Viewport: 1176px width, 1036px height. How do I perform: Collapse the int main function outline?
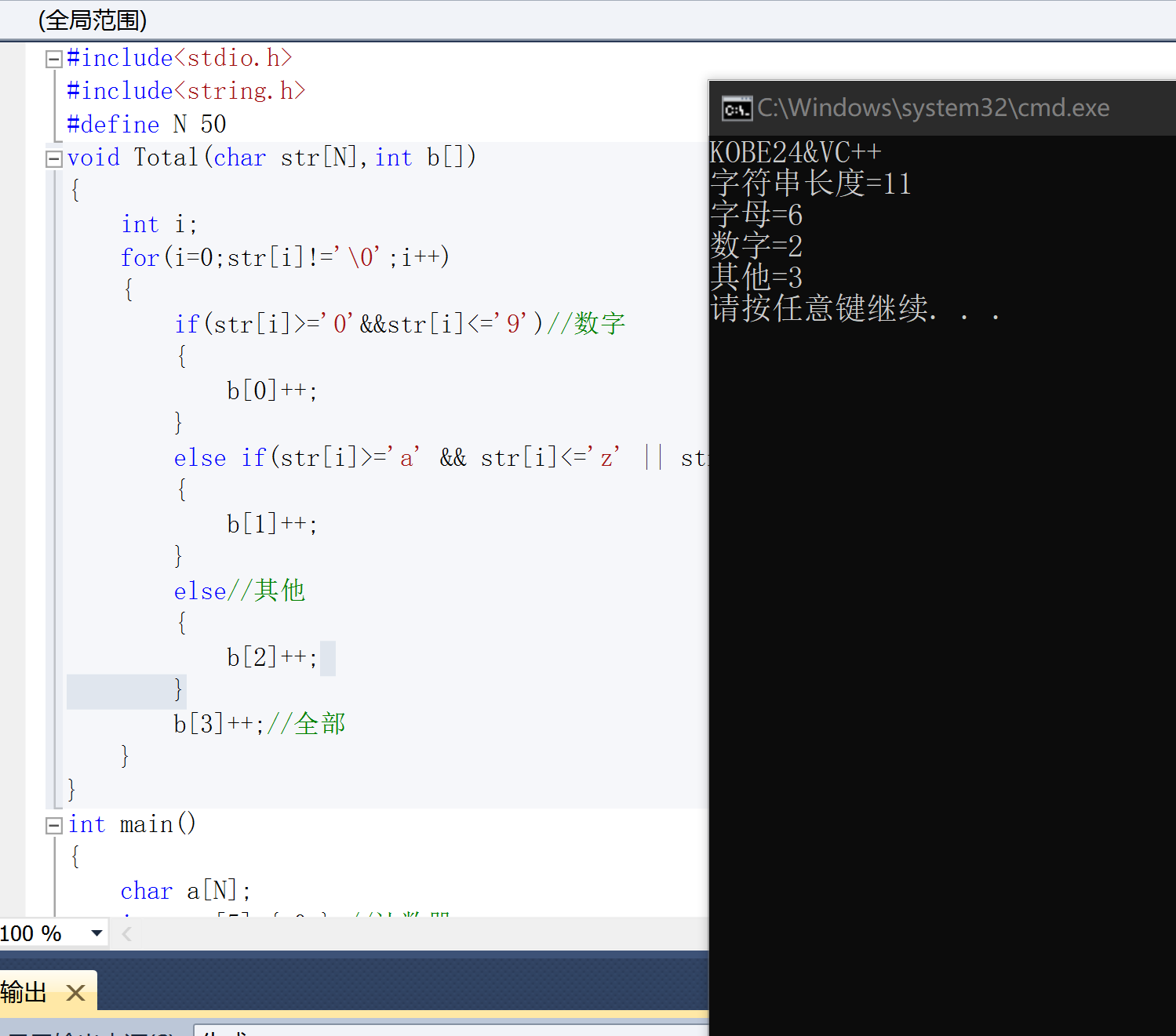pos(54,825)
